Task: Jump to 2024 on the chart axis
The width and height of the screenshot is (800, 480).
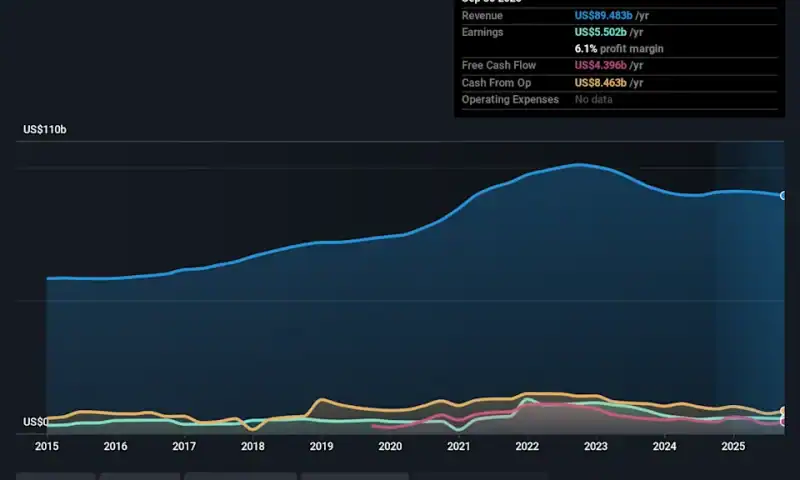Action: click(x=664, y=447)
